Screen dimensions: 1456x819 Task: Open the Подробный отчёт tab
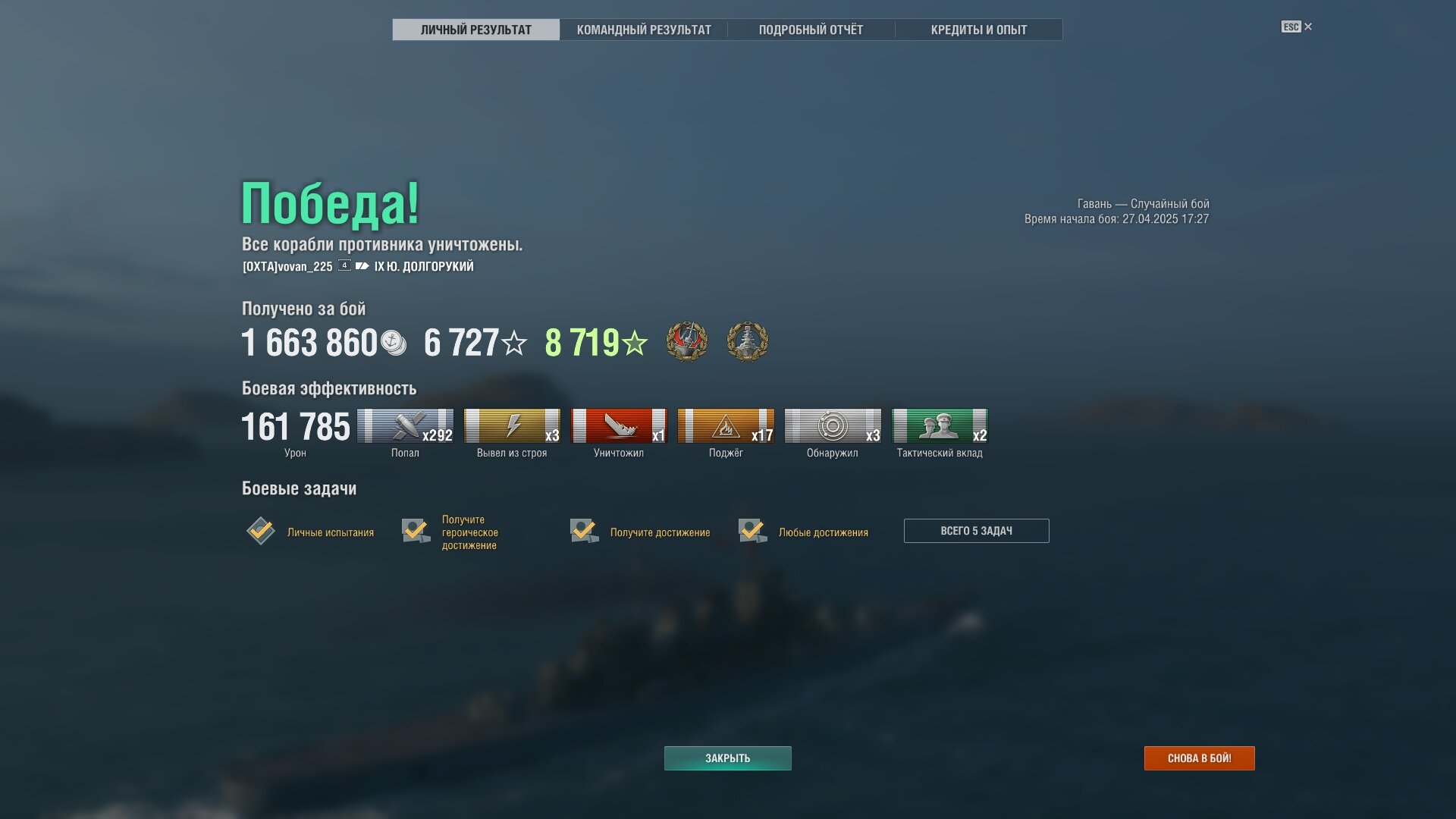811,30
